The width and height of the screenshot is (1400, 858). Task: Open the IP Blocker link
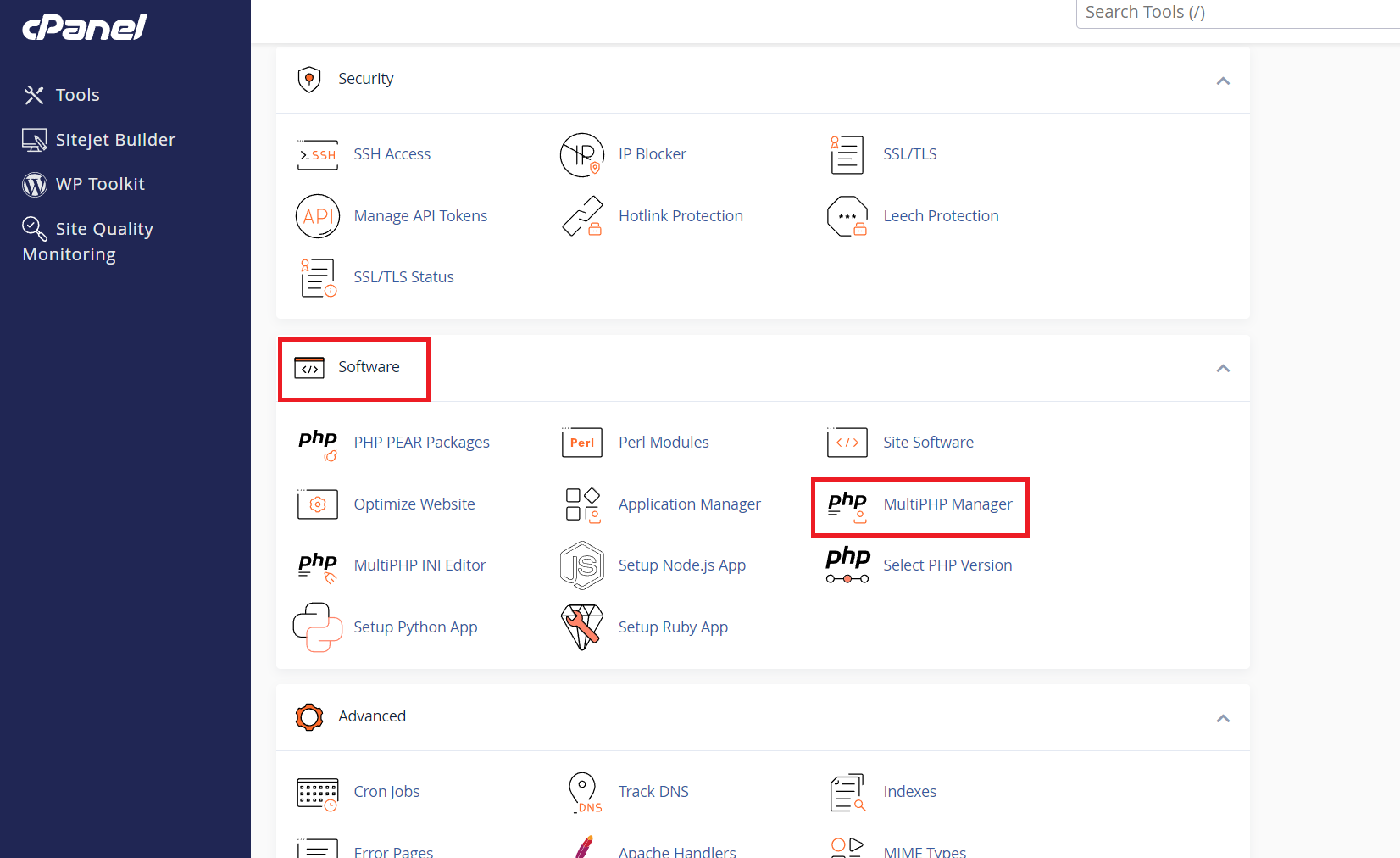click(x=653, y=154)
